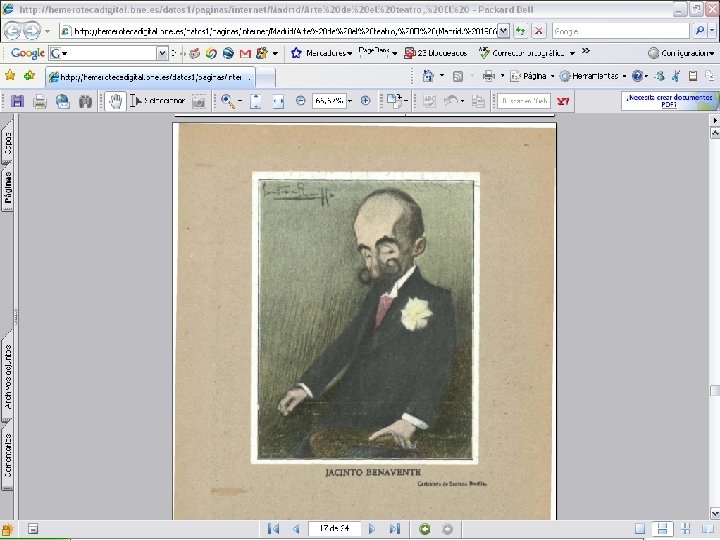The width and height of the screenshot is (720, 540).
Task: Refresh the current page
Action: coord(520,31)
